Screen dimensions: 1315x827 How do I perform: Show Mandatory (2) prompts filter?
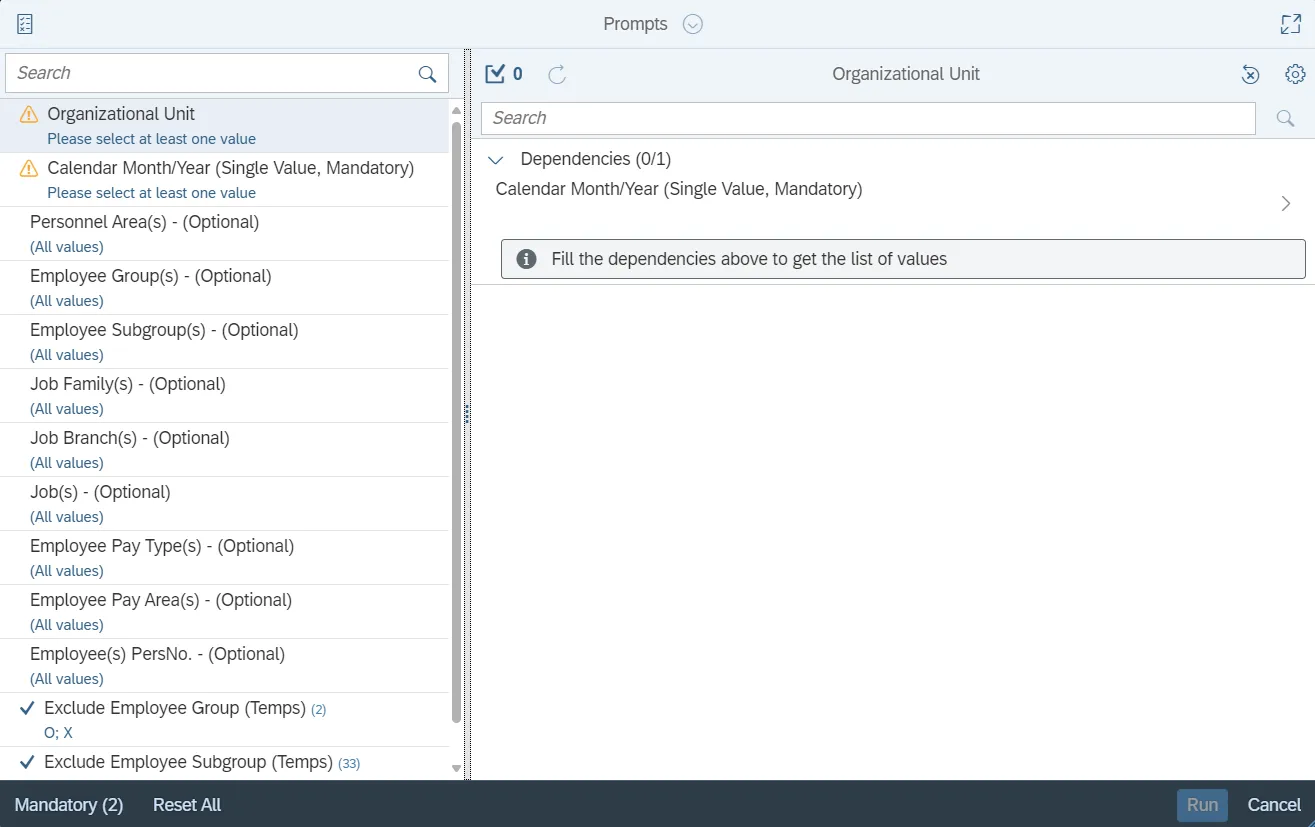tap(69, 805)
